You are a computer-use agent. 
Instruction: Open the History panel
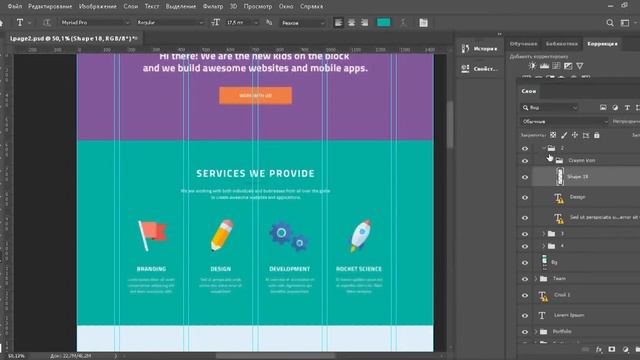click(x=479, y=49)
